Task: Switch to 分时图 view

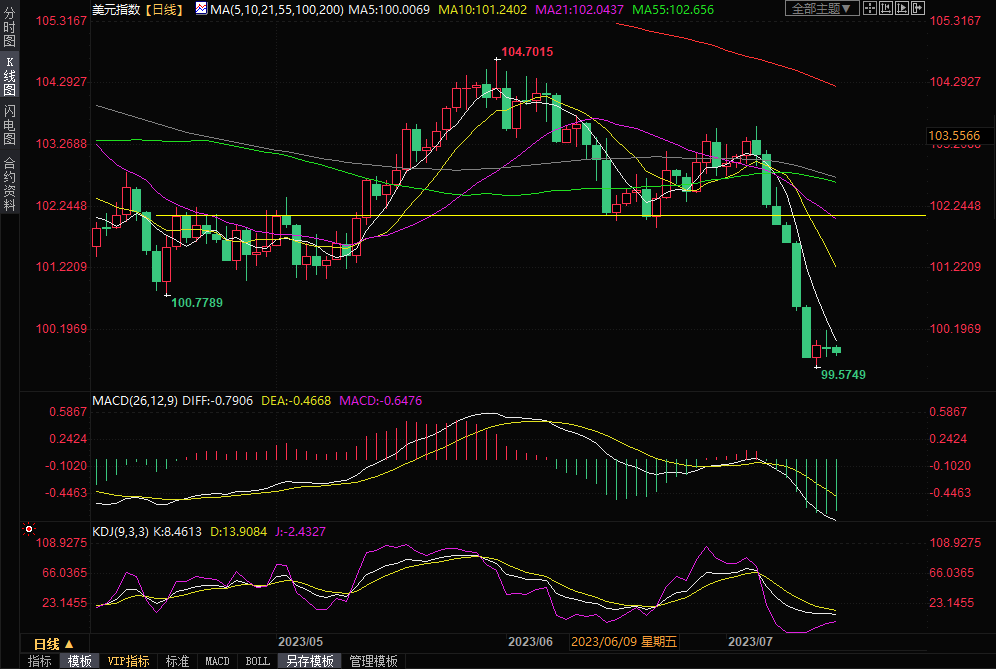Action: [9, 29]
